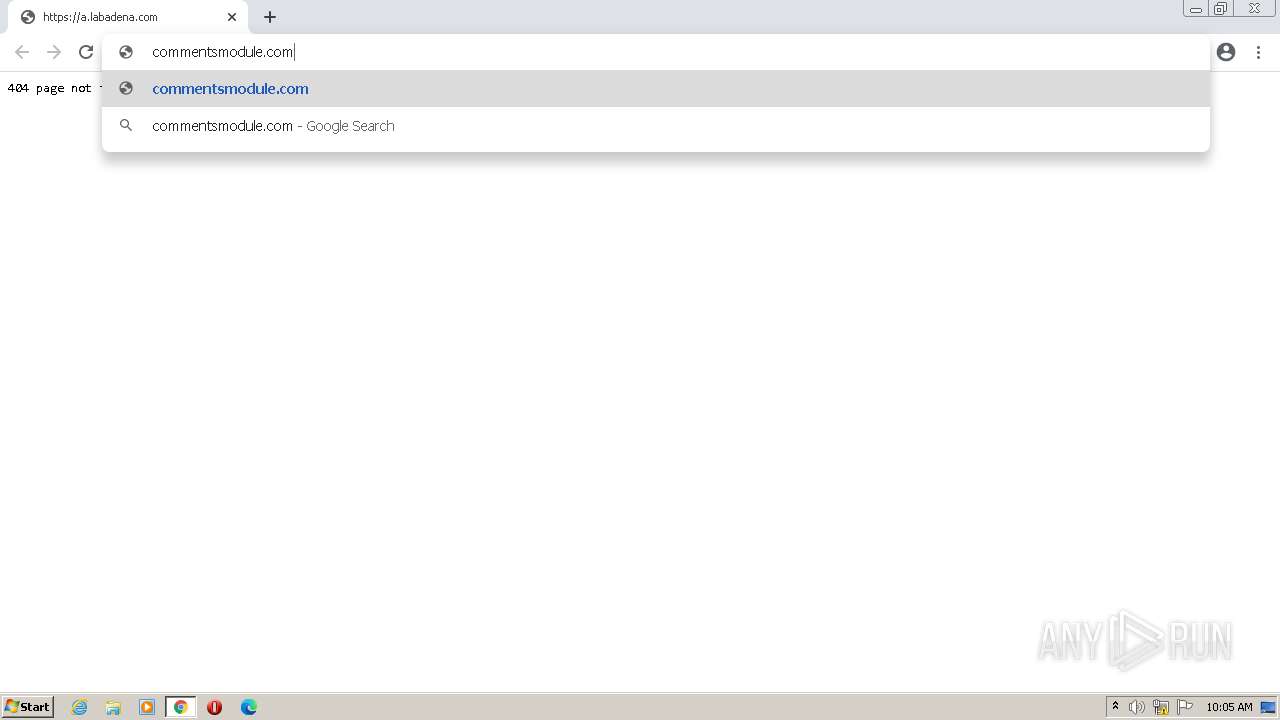Open media player from taskbar
The width and height of the screenshot is (1280, 720).
click(147, 707)
